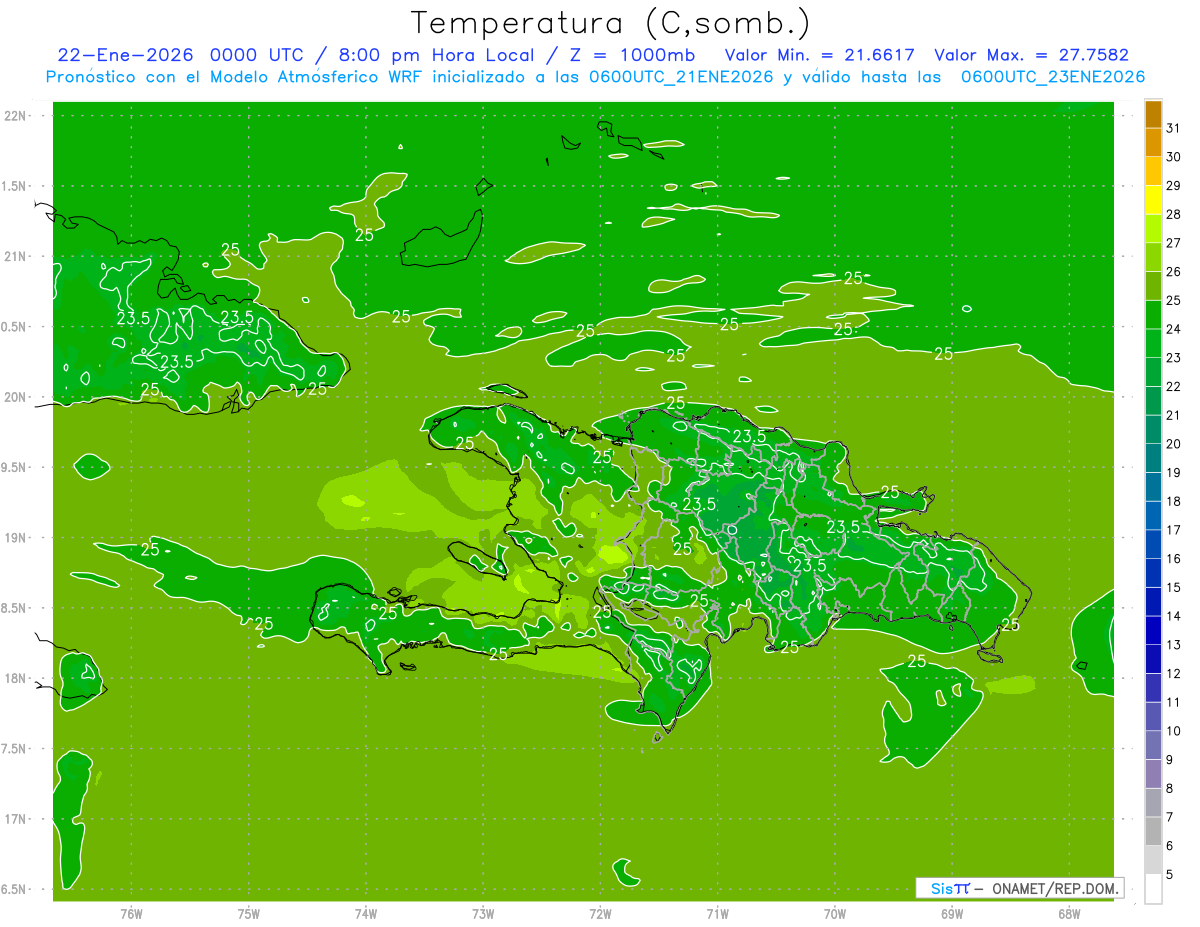Viewport: 1200px width, 927px height.
Task: Click the color scale value 10
Action: coord(1173,731)
